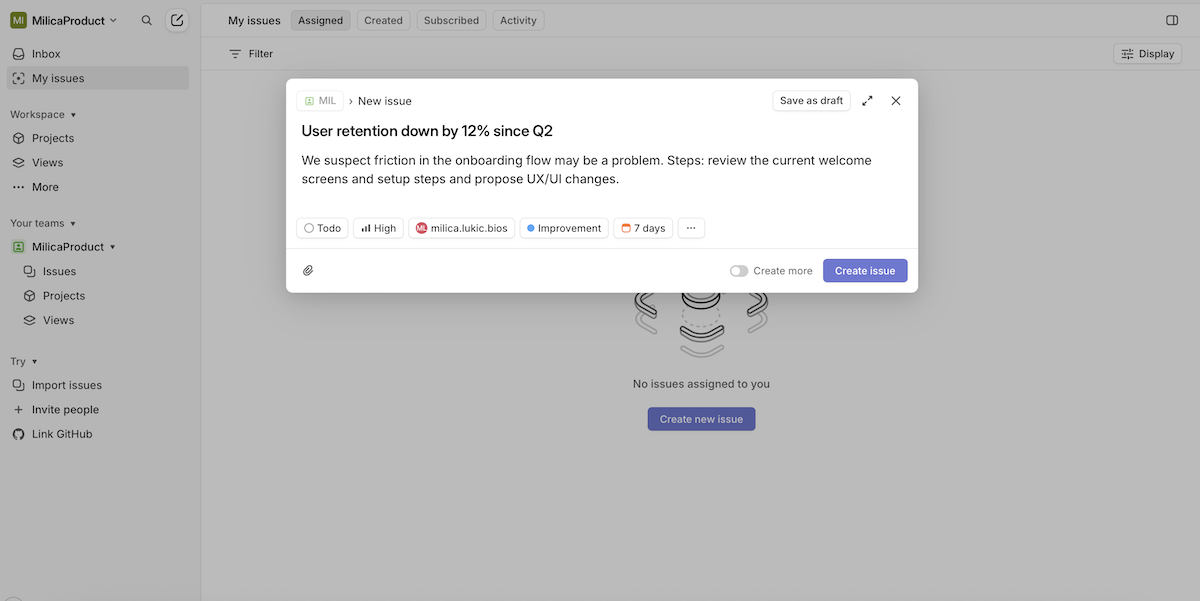Image resolution: width=1200 pixels, height=601 pixels.
Task: Toggle the right sidebar panel icon
Action: pos(1172,20)
